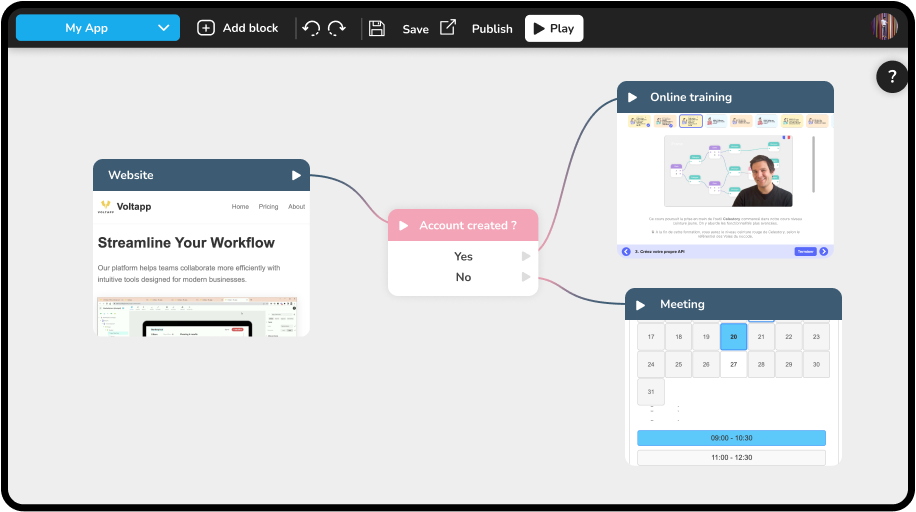The width and height of the screenshot is (916, 512).
Task: Click the floppy disk save icon
Action: (377, 28)
